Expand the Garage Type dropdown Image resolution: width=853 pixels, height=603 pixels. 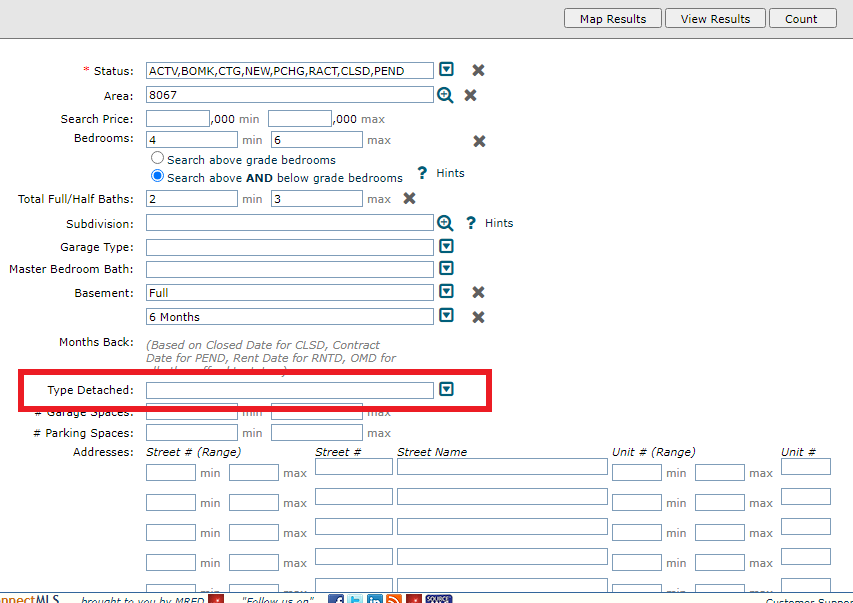(446, 246)
